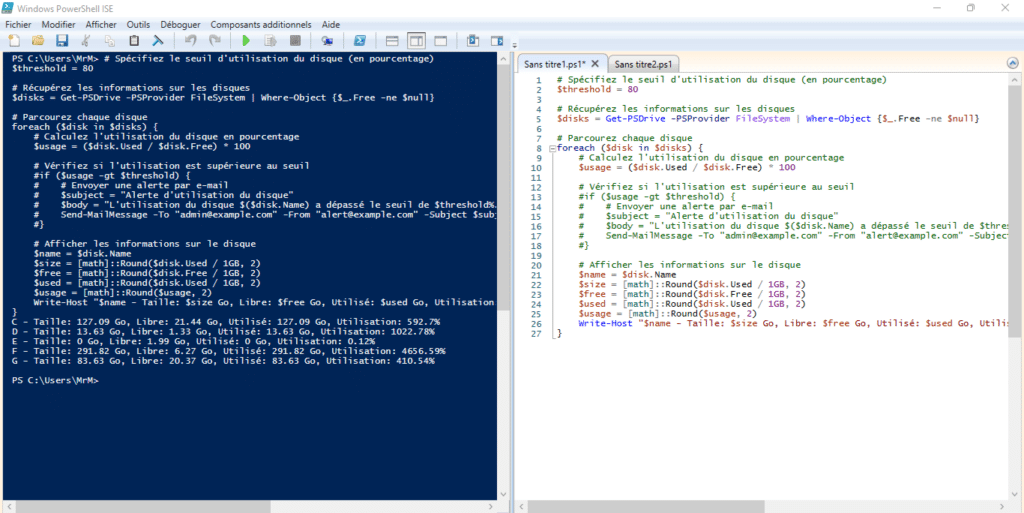
Task: Run the script with the green play icon
Action: pos(246,41)
